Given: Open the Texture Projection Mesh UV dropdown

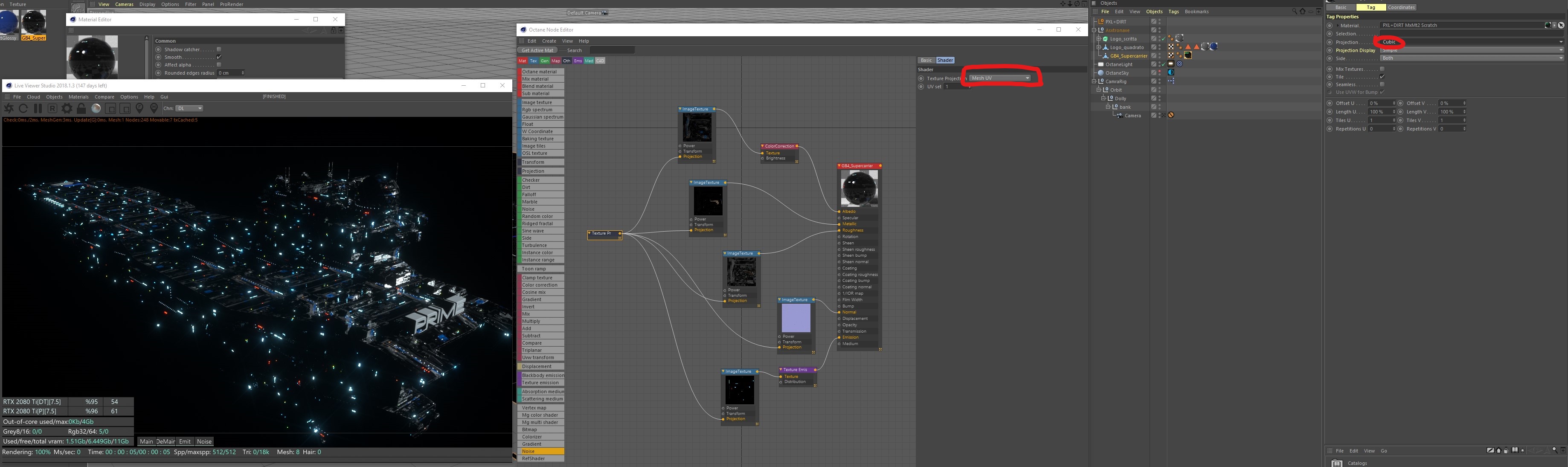Looking at the screenshot, I should 999,78.
